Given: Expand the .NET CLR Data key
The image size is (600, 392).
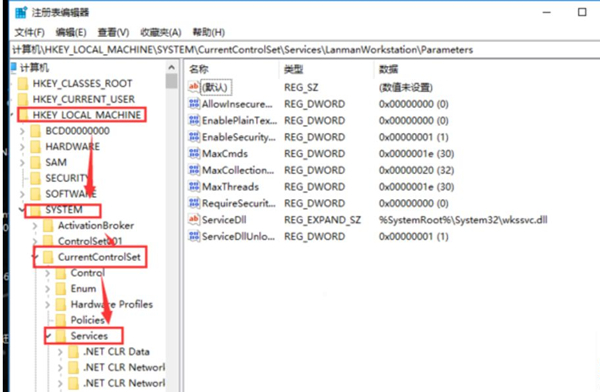Looking at the screenshot, I should coord(60,352).
